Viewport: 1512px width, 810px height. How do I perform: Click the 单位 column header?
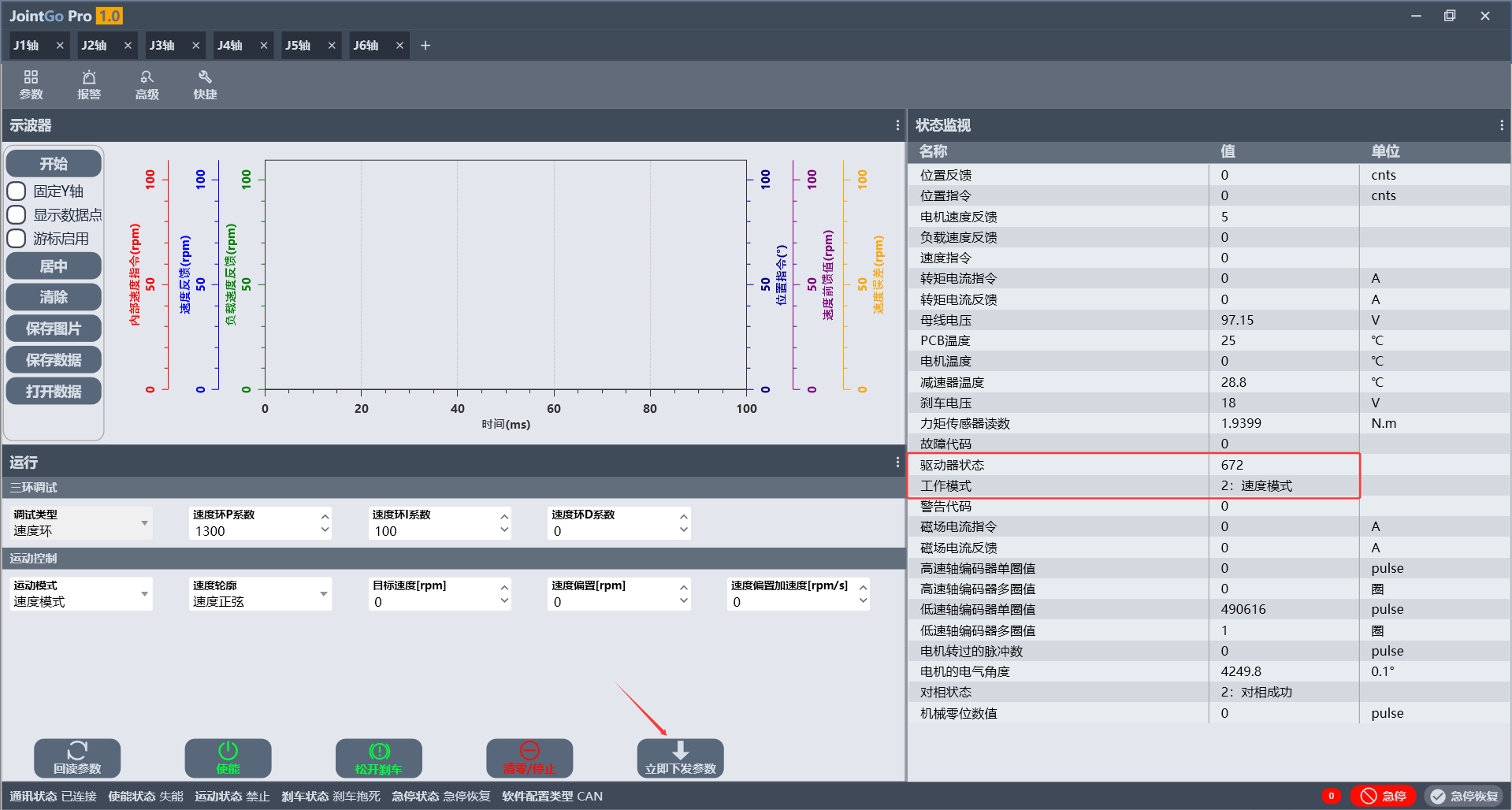coord(1385,151)
